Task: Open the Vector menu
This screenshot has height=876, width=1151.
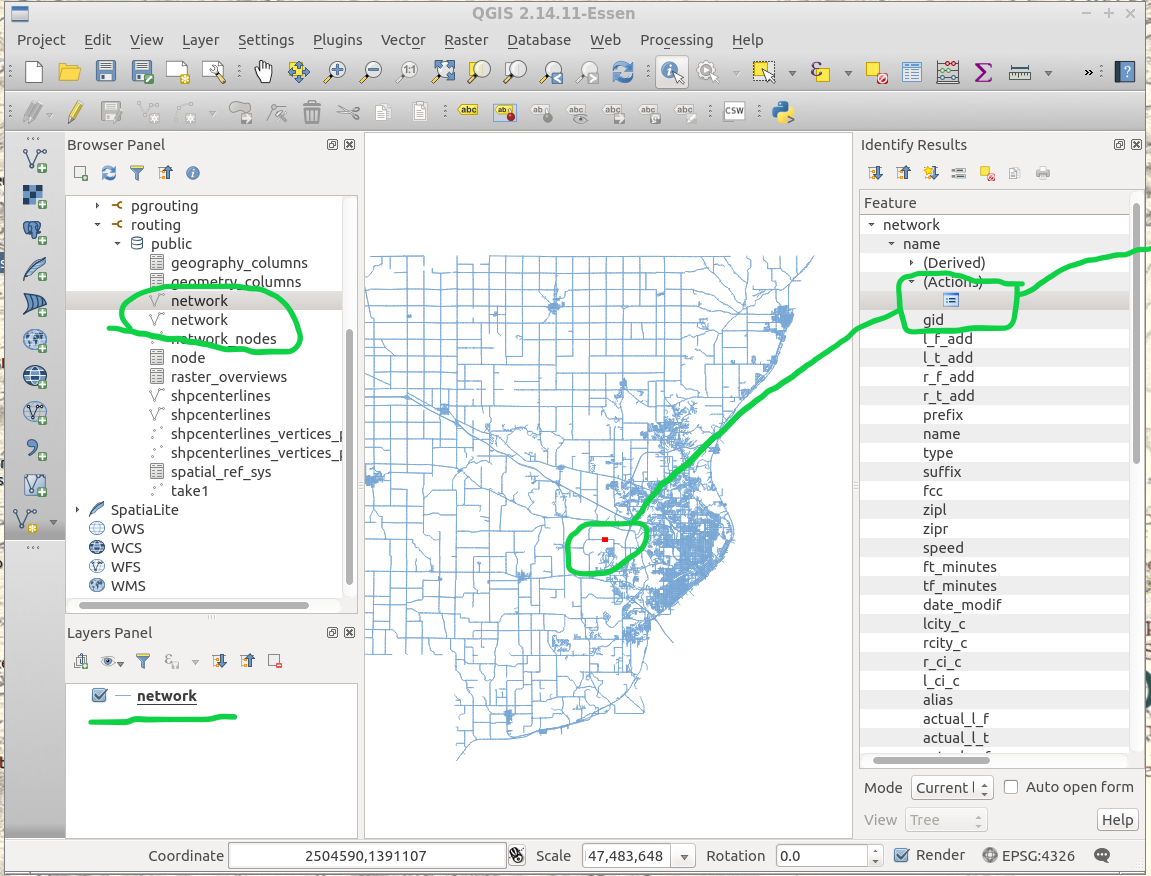Action: [403, 40]
